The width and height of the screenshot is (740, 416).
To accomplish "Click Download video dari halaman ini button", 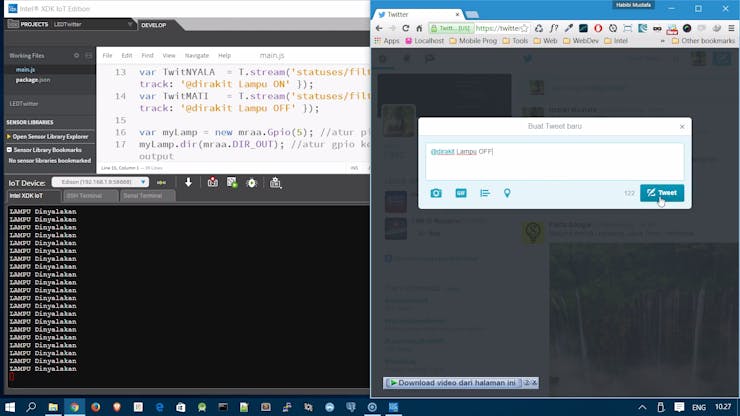I will coord(453,383).
